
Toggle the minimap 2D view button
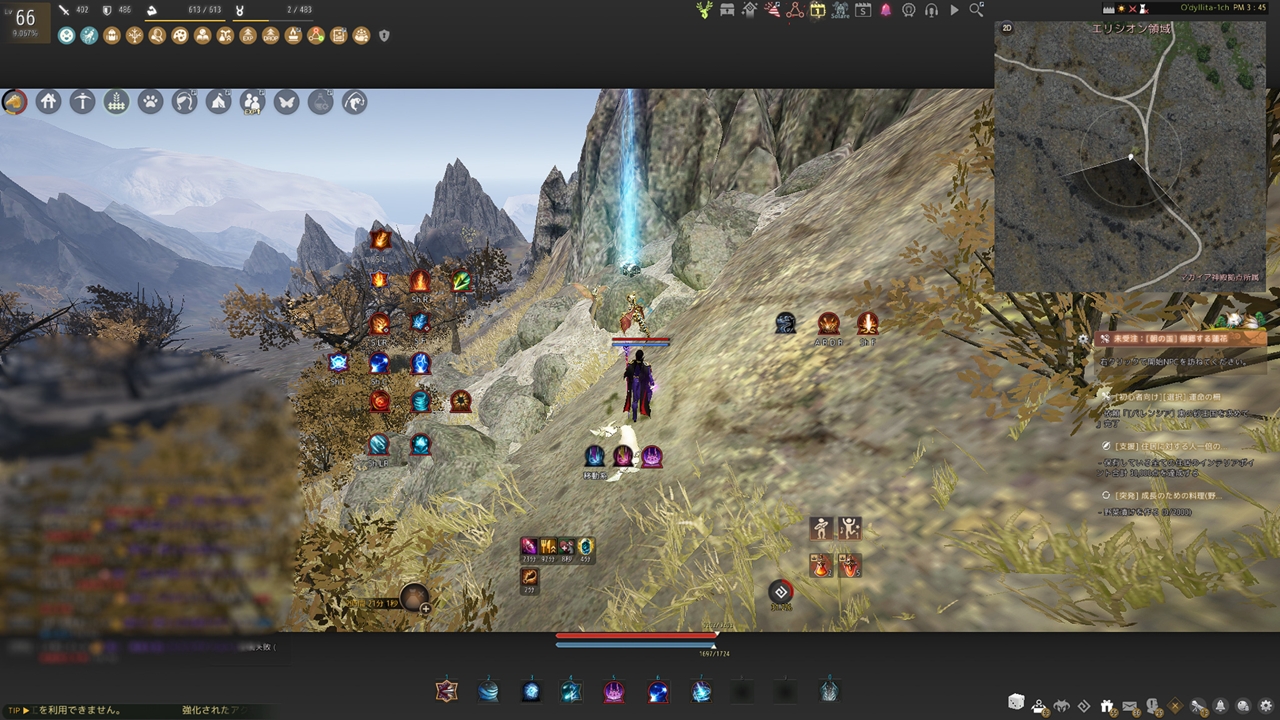(x=1007, y=28)
